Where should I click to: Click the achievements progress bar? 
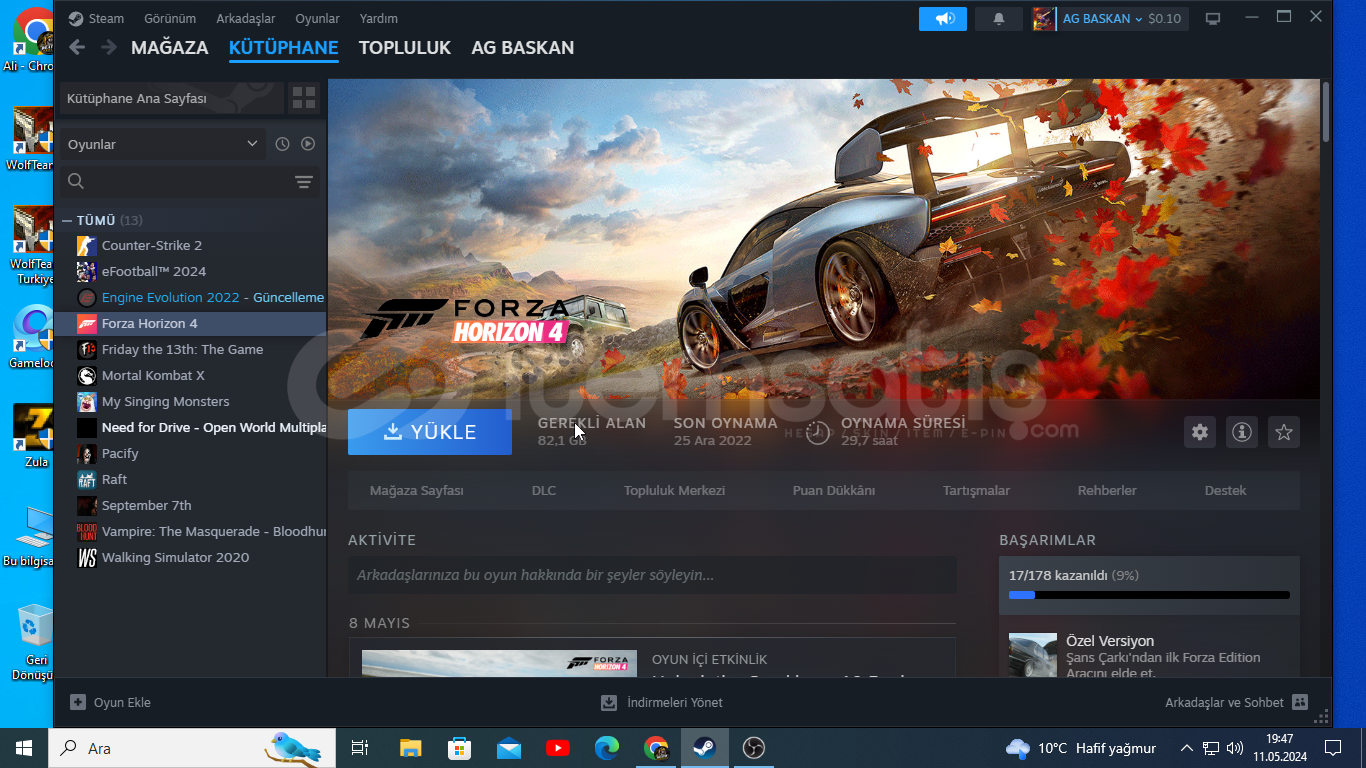point(1149,595)
